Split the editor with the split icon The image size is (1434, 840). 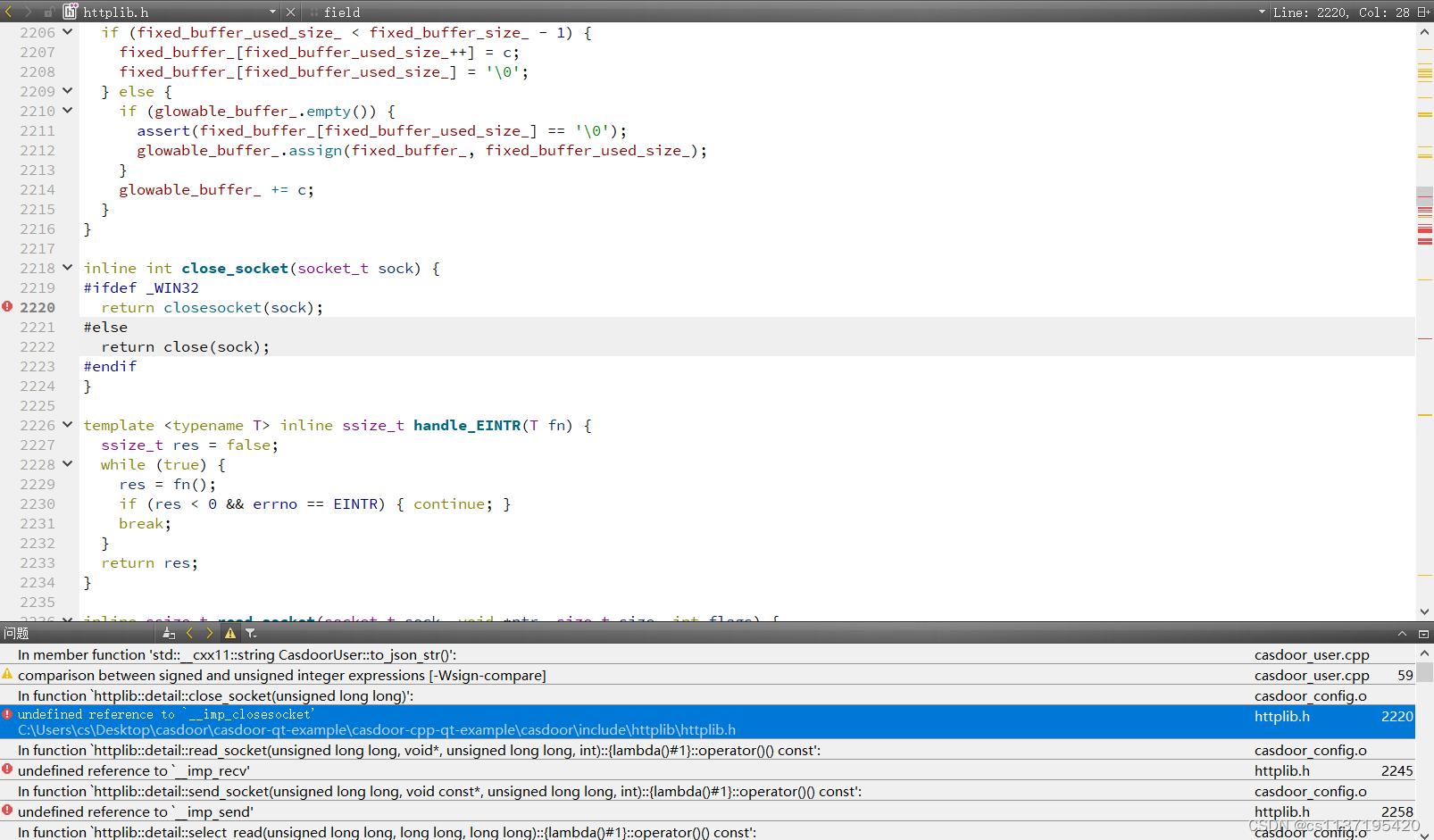coord(1423,12)
